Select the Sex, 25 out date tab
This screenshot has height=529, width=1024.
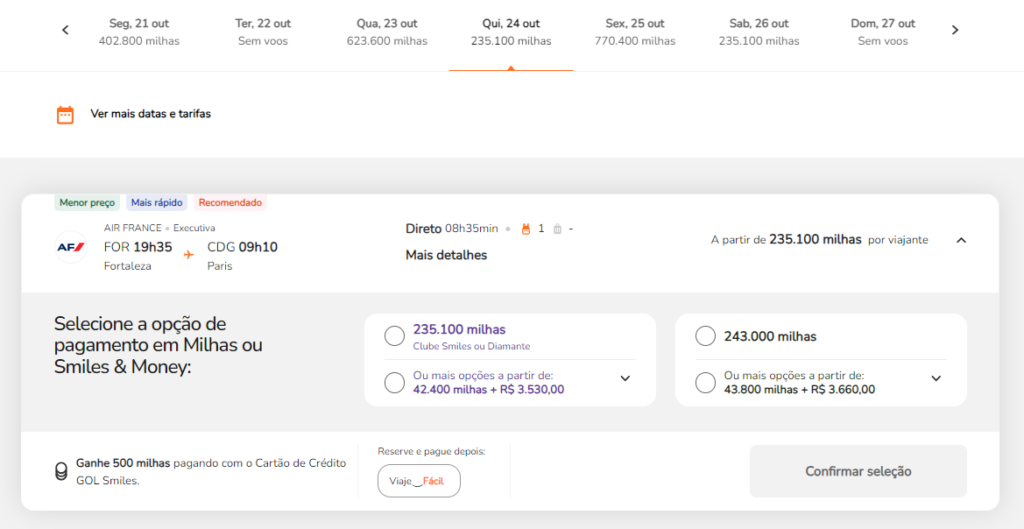[635, 32]
